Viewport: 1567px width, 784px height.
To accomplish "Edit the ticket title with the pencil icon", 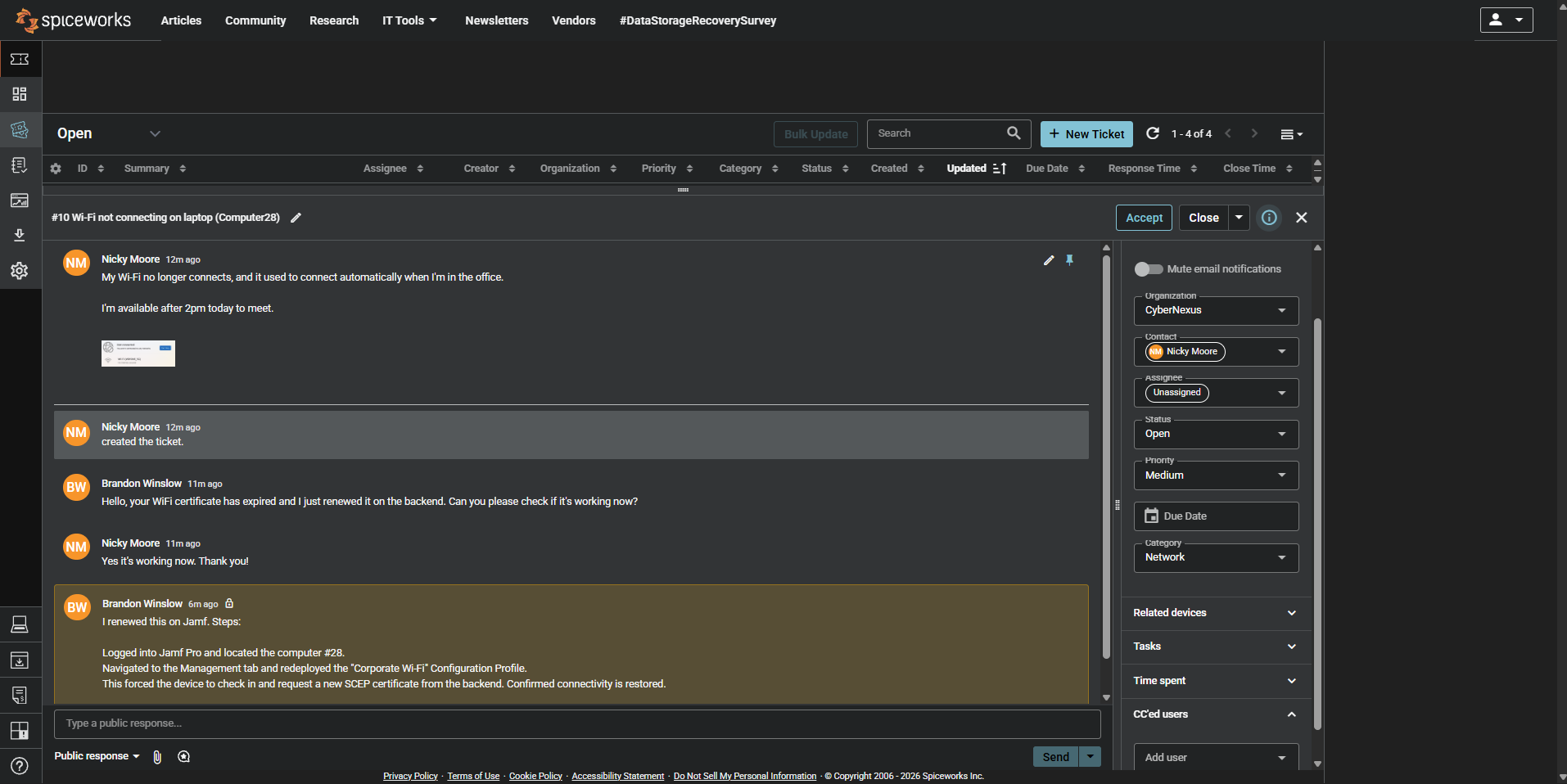I will (296, 218).
